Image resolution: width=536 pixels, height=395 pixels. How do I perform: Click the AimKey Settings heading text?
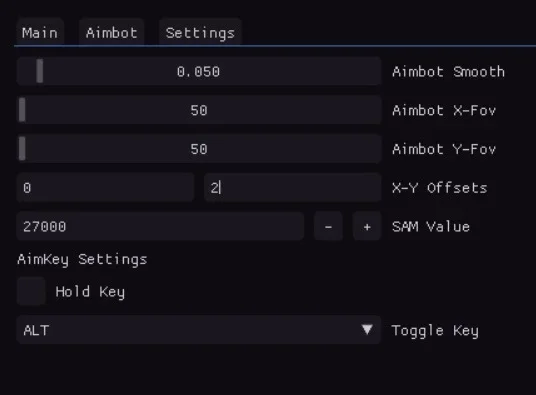pyautogui.click(x=82, y=259)
